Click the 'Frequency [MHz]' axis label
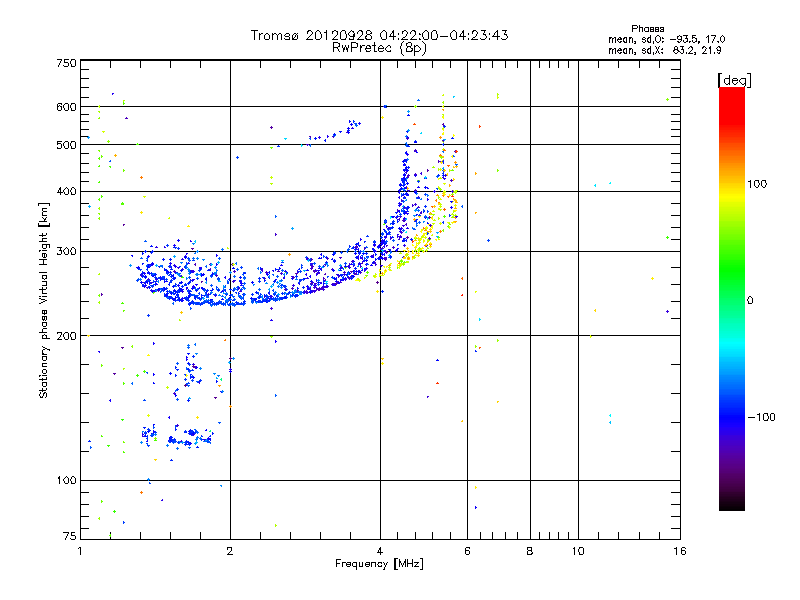The image size is (800, 600). tap(379, 564)
